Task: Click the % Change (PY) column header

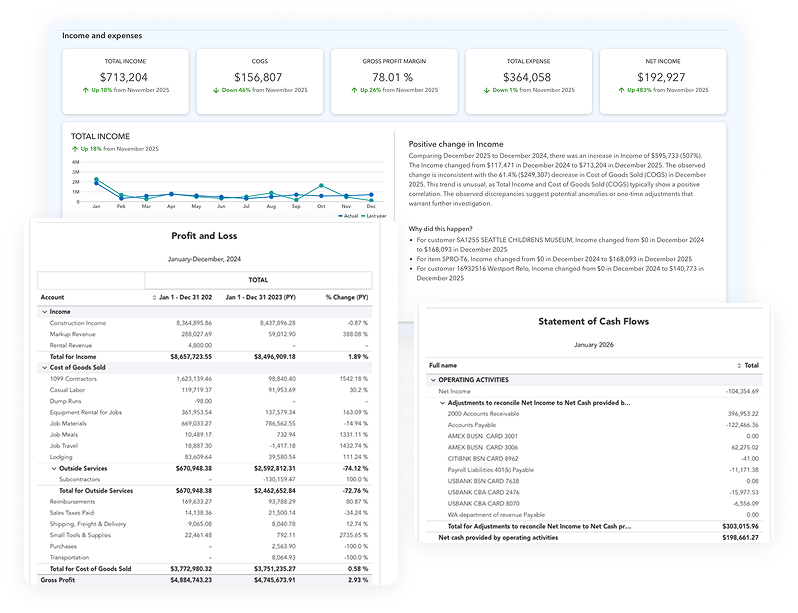Action: (x=348, y=297)
